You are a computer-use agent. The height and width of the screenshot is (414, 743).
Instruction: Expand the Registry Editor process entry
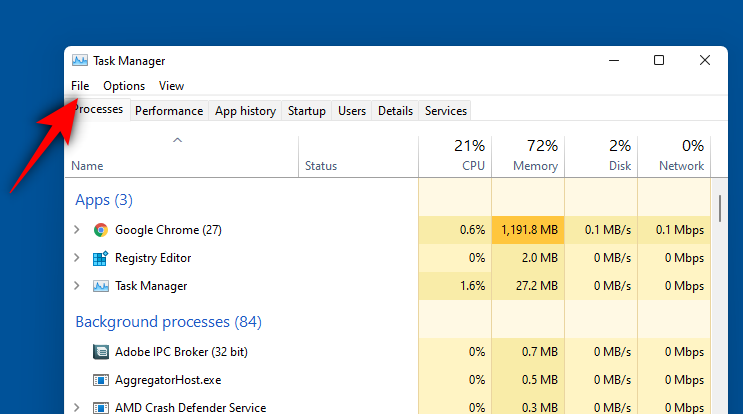[x=77, y=258]
